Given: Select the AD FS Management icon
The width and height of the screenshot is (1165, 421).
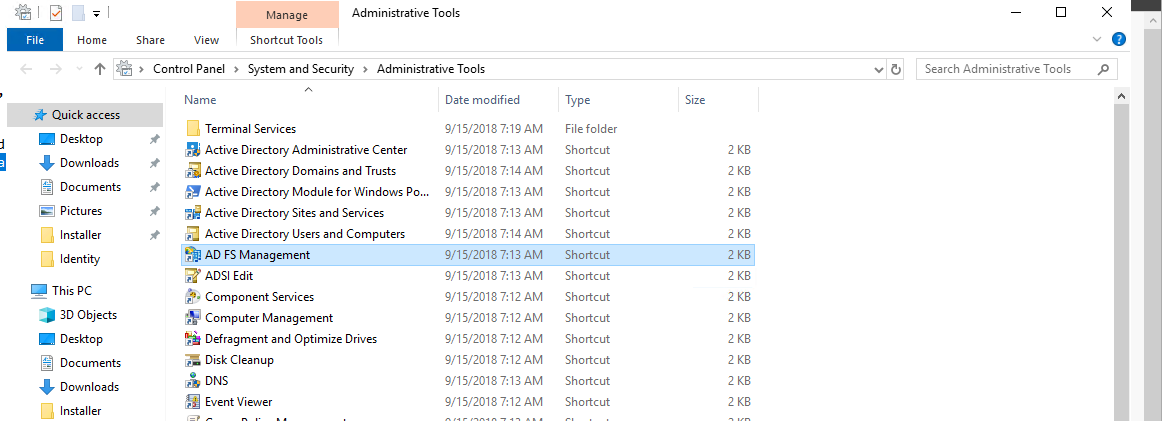Looking at the screenshot, I should click(x=193, y=255).
